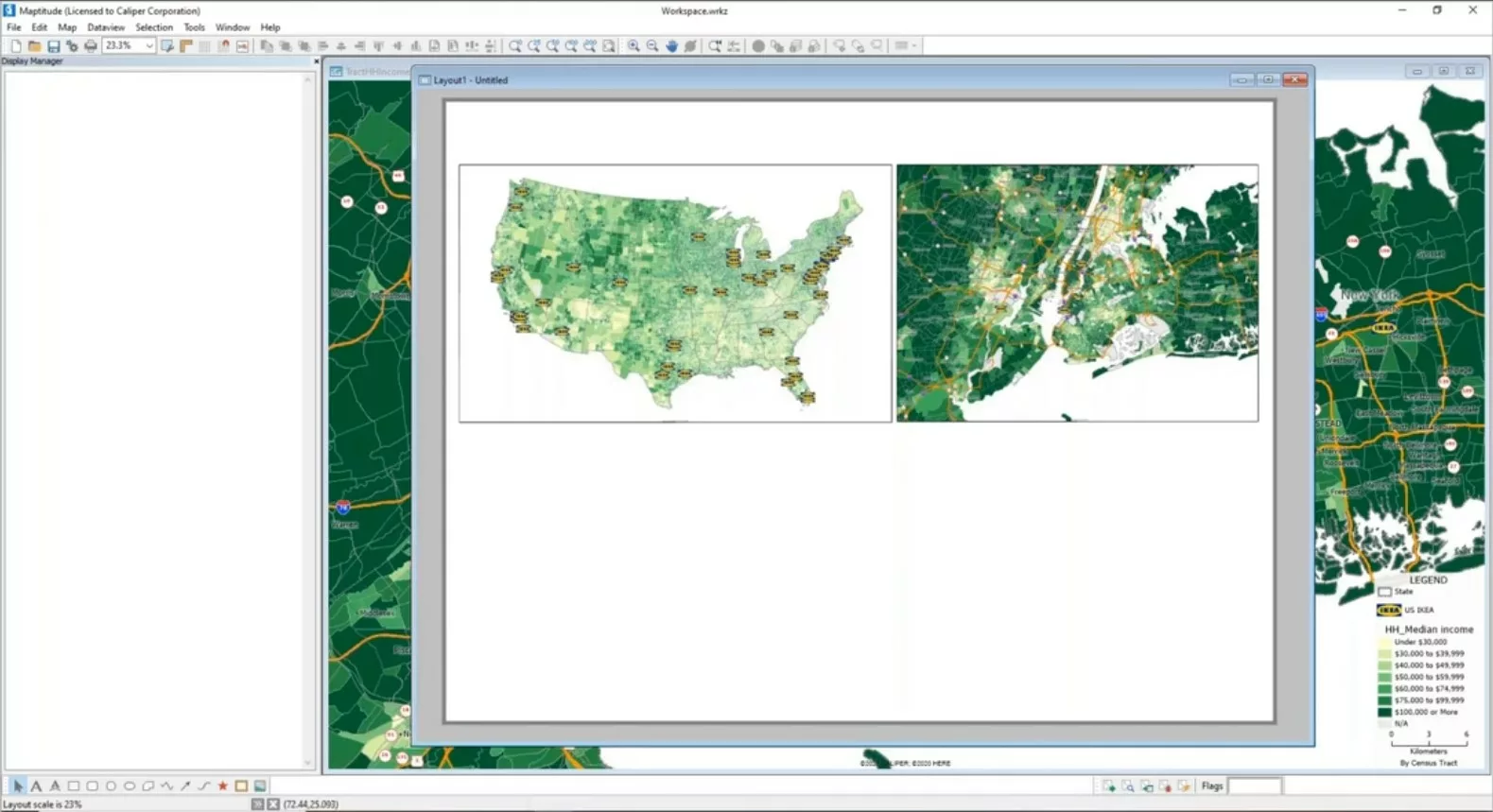Select the rectangle drawing tool
Image resolution: width=1493 pixels, height=812 pixels.
[x=74, y=786]
